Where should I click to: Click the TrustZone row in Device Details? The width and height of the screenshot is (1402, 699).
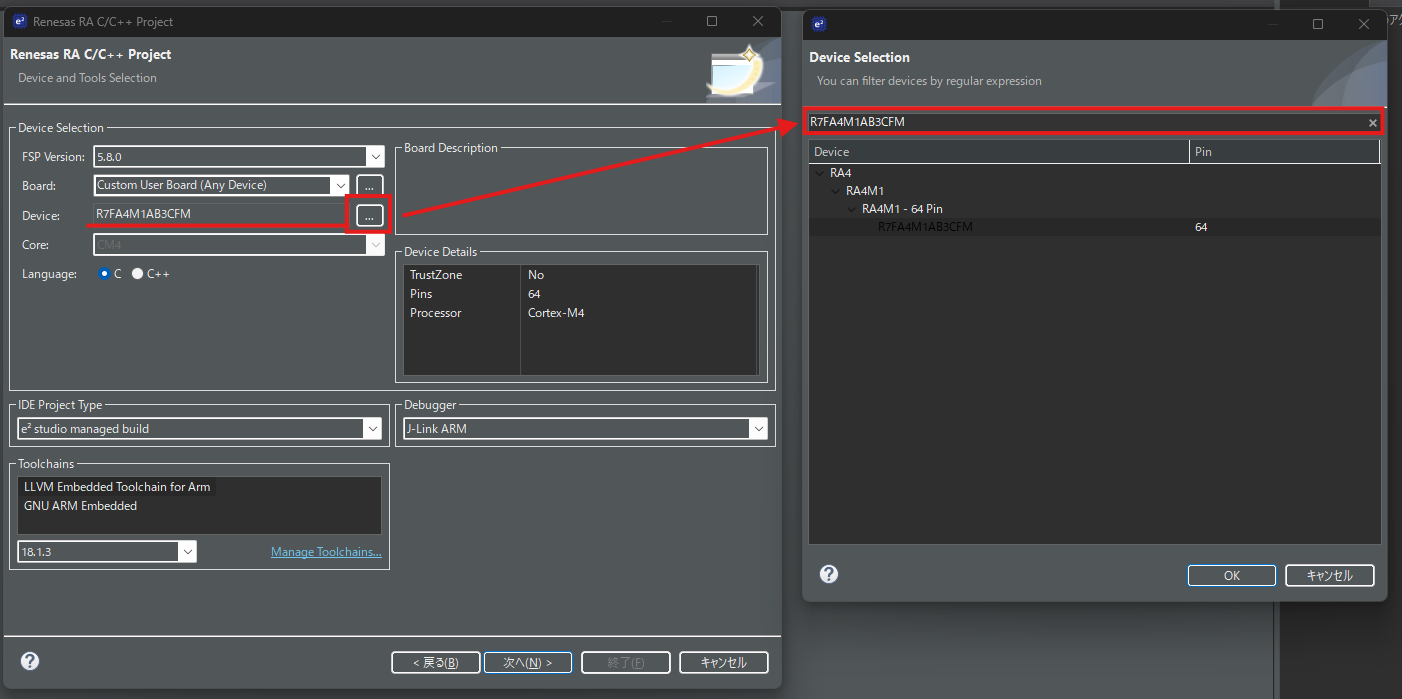click(580, 275)
